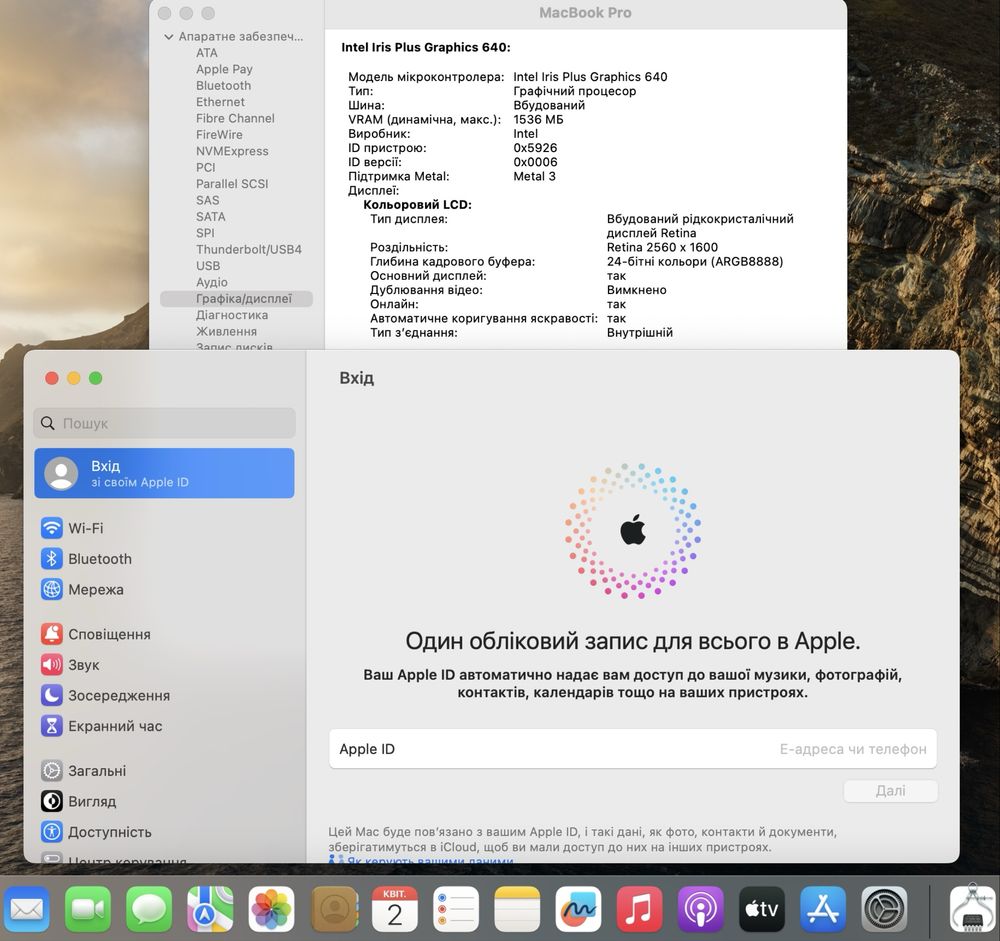
Task: Select Екранний час in settings sidebar
Action: 164,725
